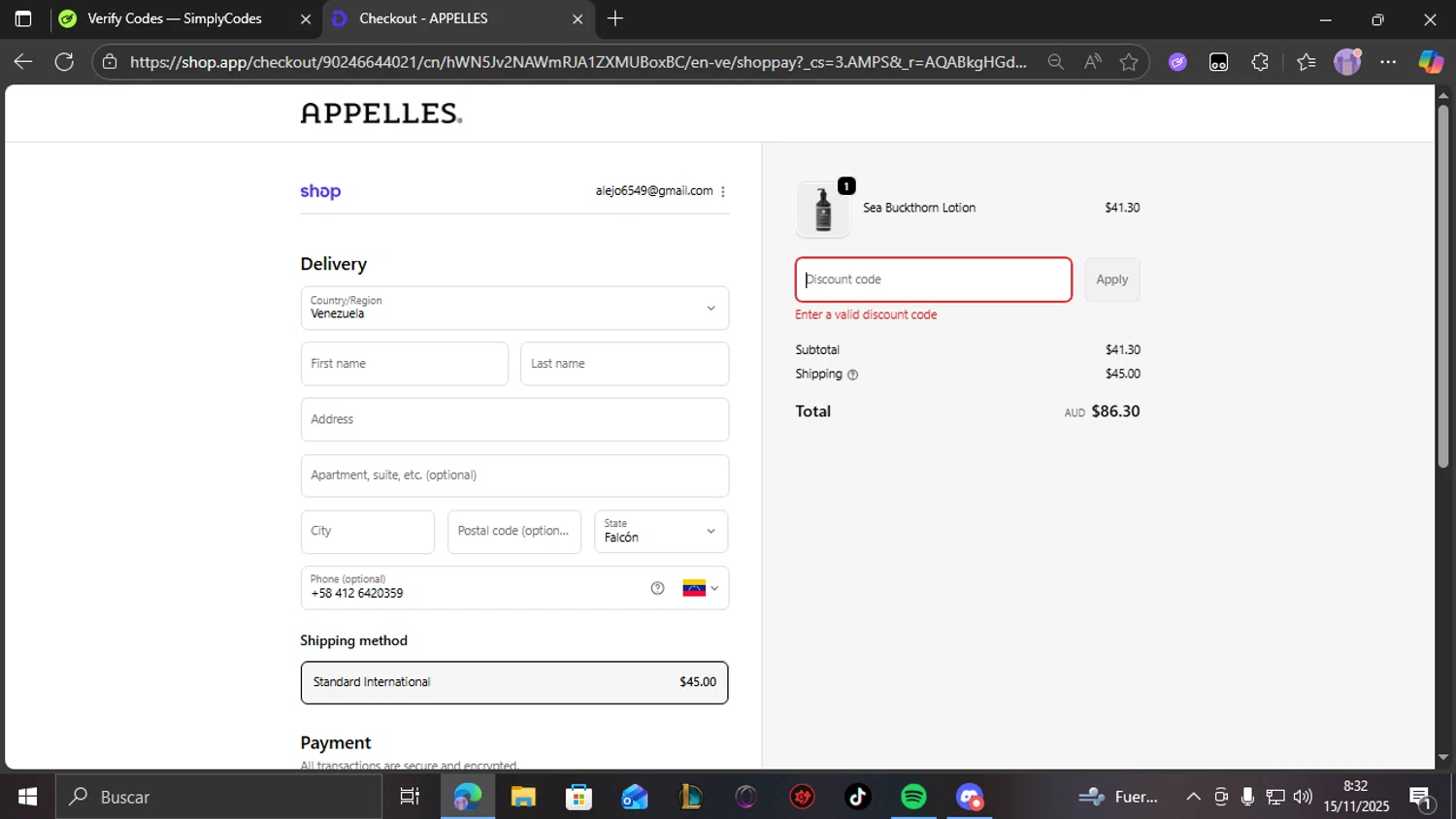Open Outlook from the taskbar

coord(635,797)
